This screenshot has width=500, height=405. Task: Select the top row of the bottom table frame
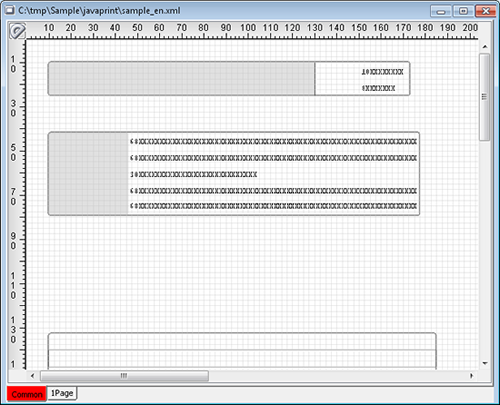pos(242,341)
